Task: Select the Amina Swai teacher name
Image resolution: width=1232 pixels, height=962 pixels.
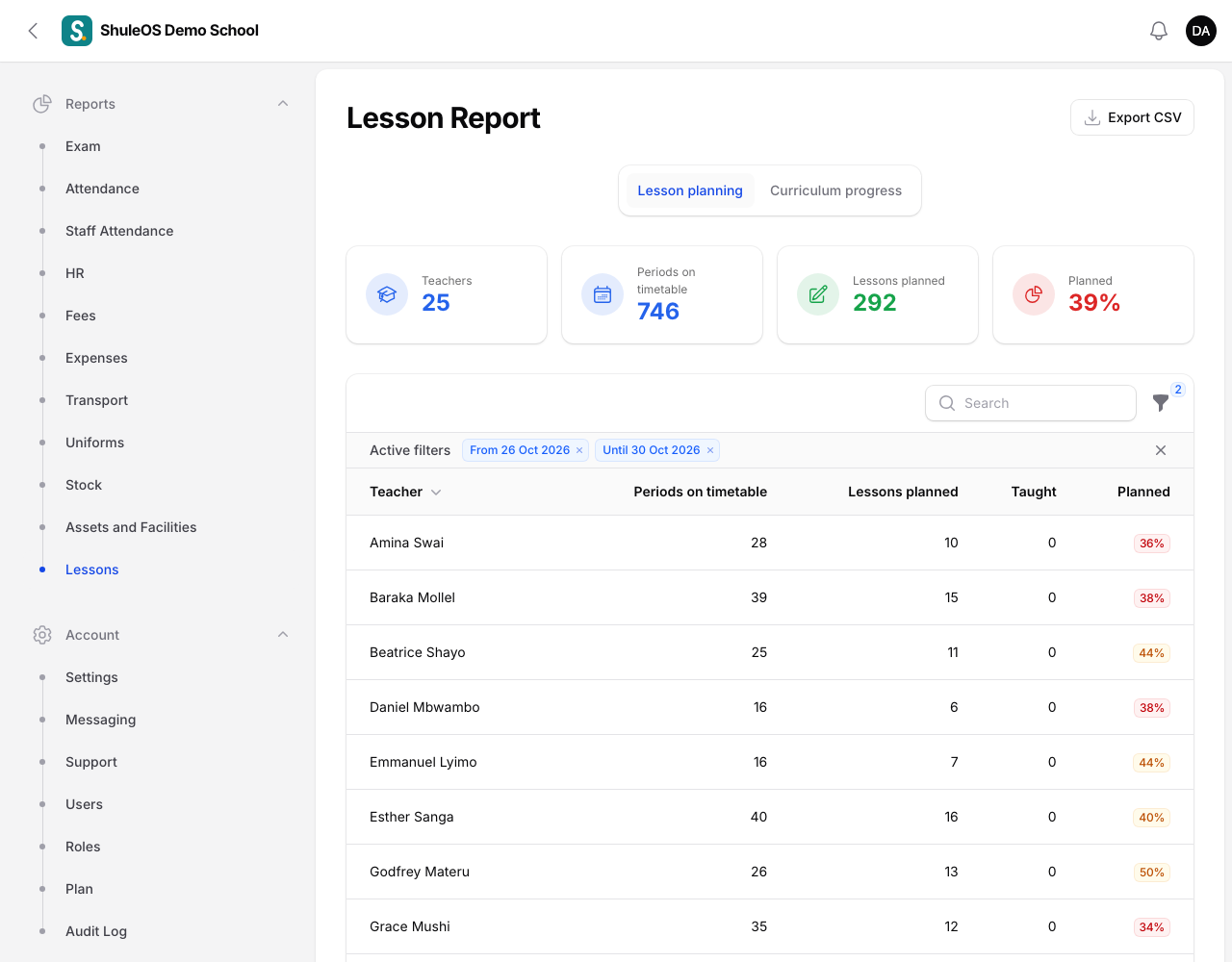Action: (x=407, y=543)
